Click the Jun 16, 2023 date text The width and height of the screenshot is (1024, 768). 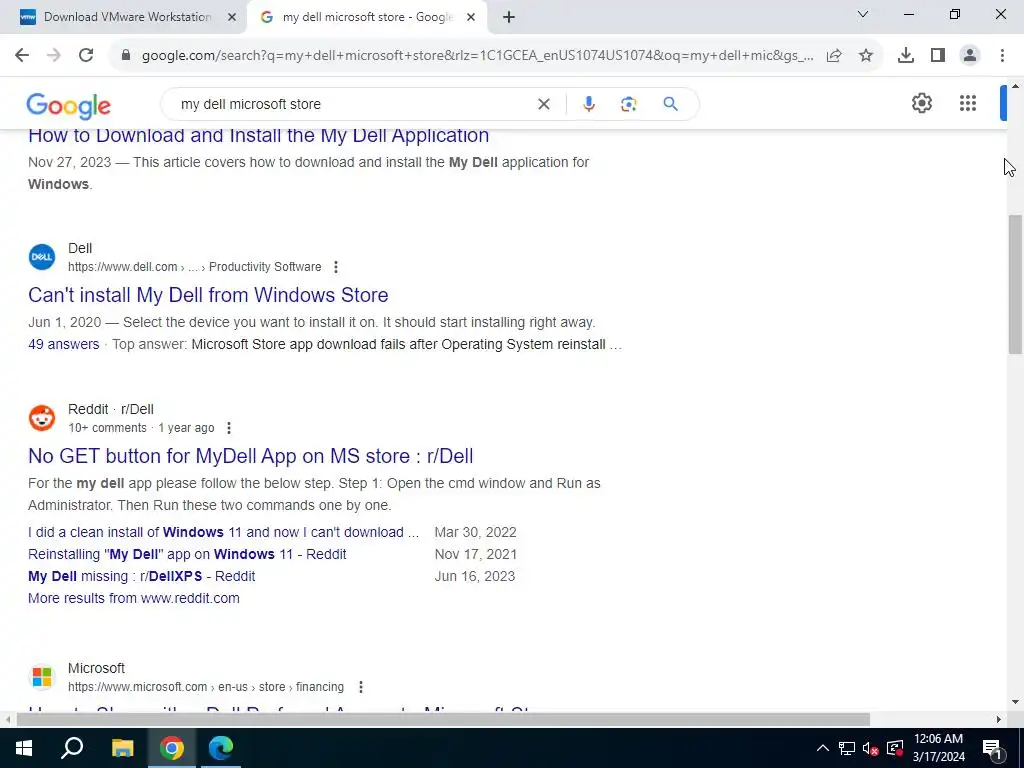pos(475,577)
